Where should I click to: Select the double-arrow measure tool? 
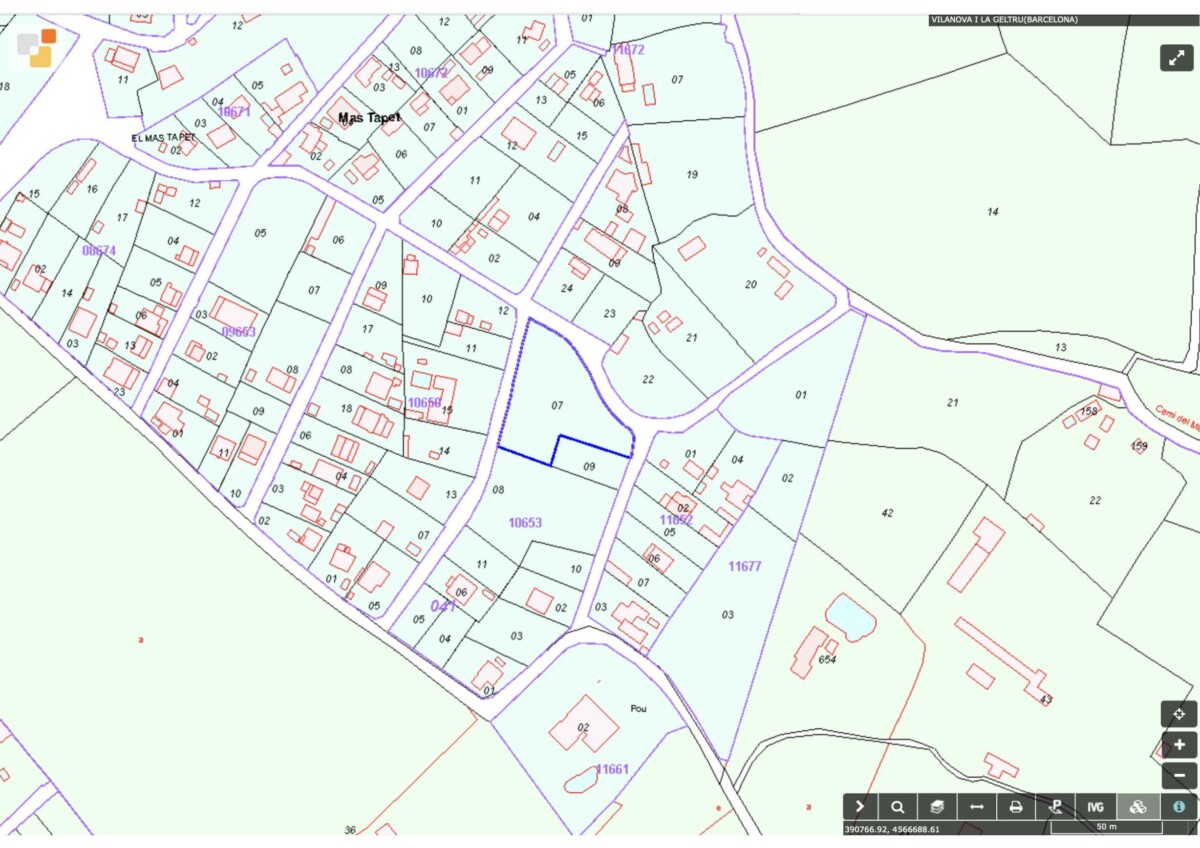click(x=976, y=807)
